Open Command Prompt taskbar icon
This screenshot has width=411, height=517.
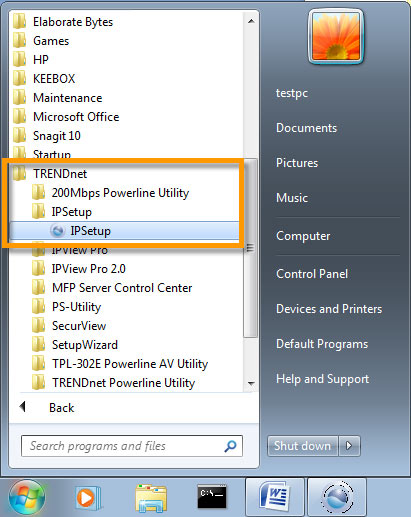click(x=212, y=497)
